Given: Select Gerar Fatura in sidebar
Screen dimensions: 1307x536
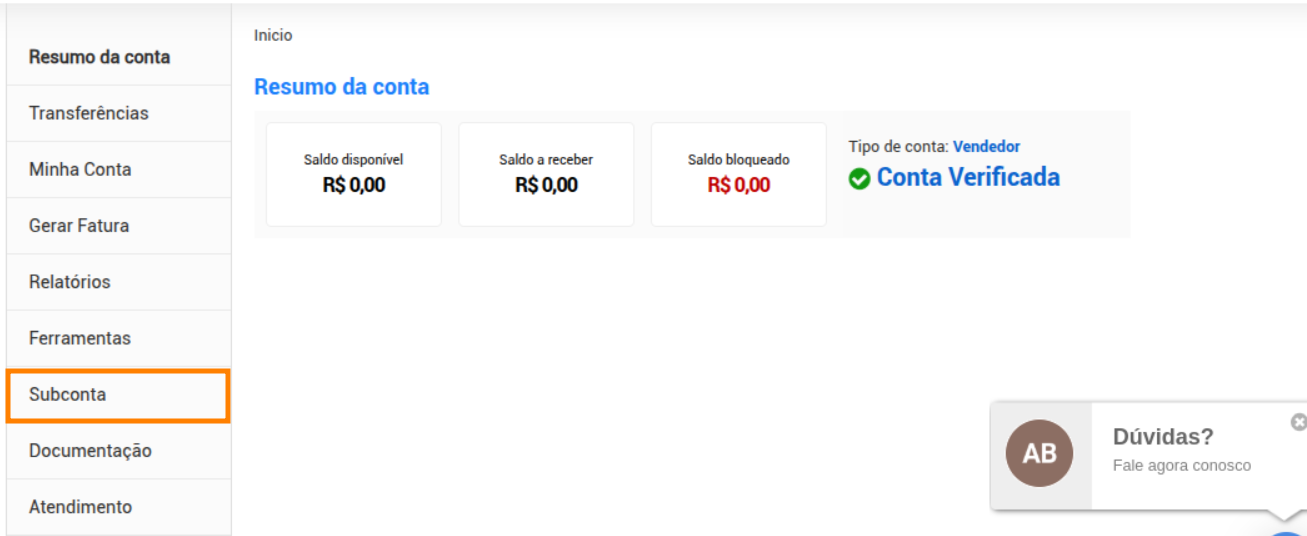Looking at the screenshot, I should (118, 226).
